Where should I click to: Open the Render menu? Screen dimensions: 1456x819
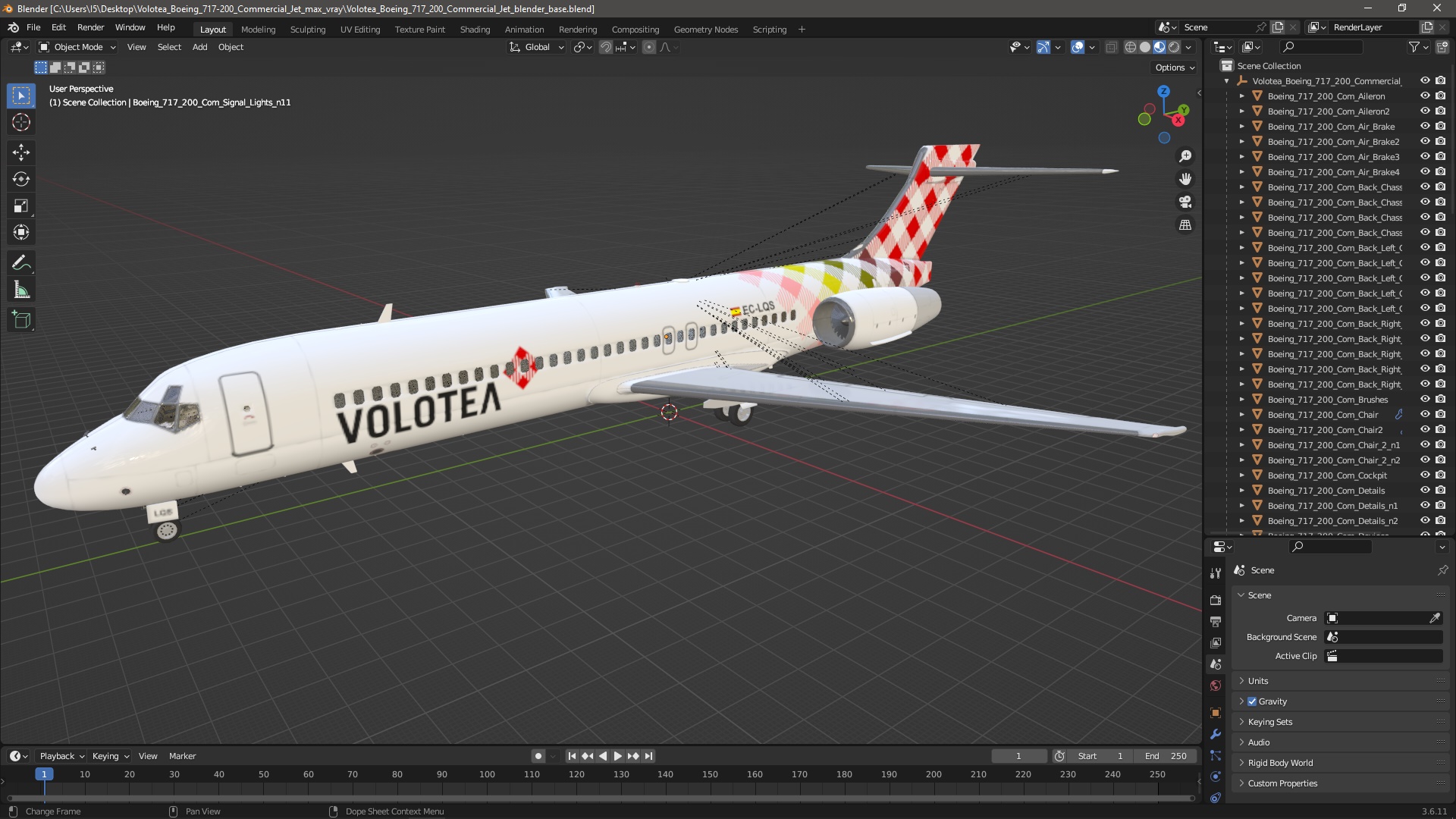90,27
